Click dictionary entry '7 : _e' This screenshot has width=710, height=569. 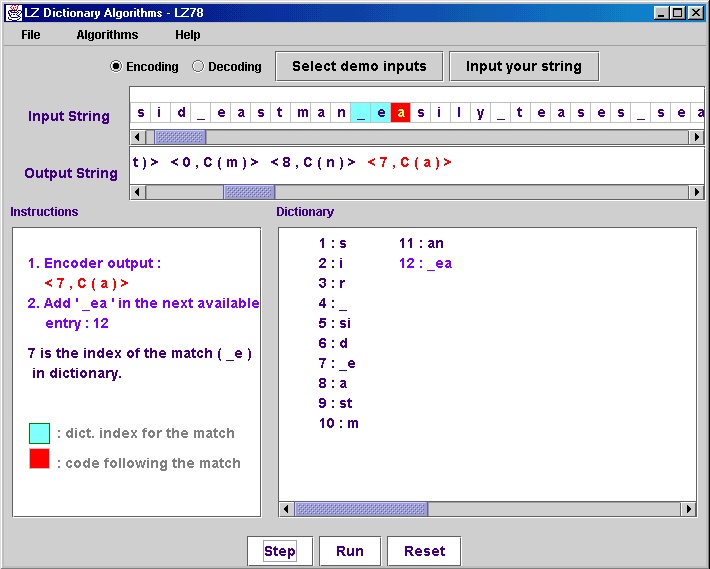337,363
